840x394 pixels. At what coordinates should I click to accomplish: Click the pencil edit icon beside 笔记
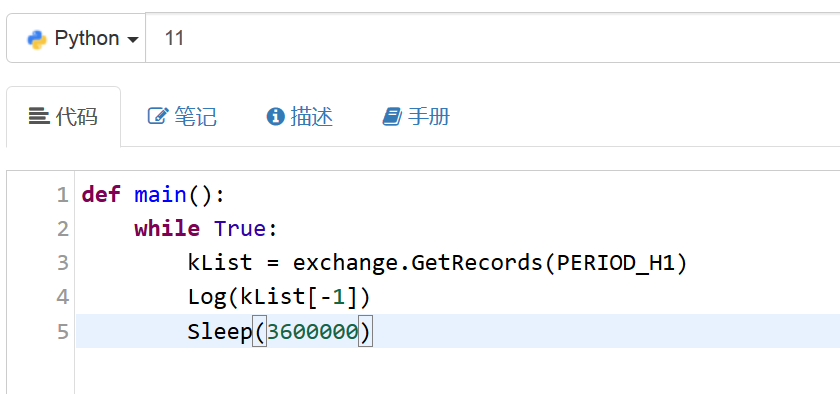point(158,116)
